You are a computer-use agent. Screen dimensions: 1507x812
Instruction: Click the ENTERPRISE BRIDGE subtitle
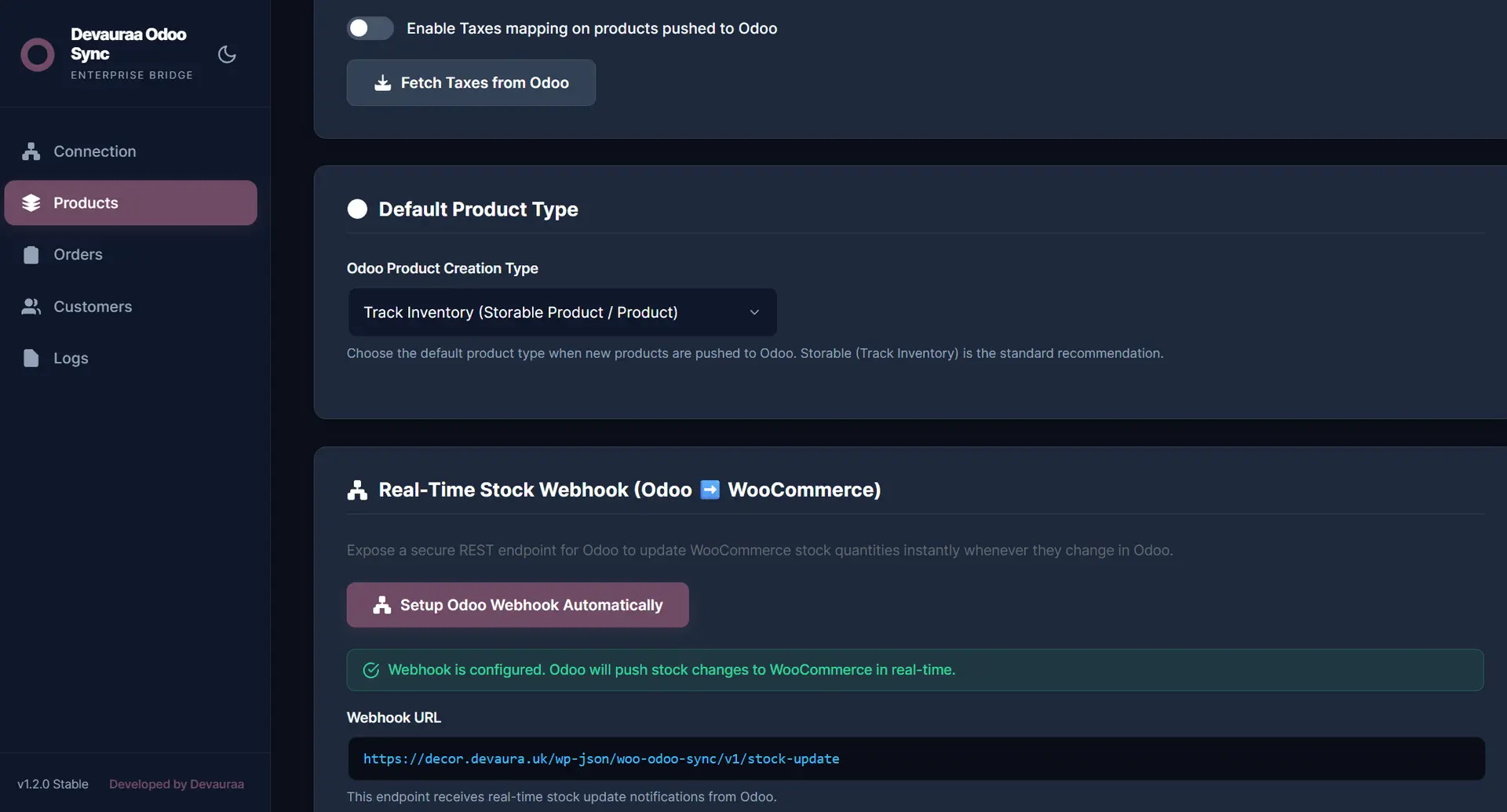point(132,75)
